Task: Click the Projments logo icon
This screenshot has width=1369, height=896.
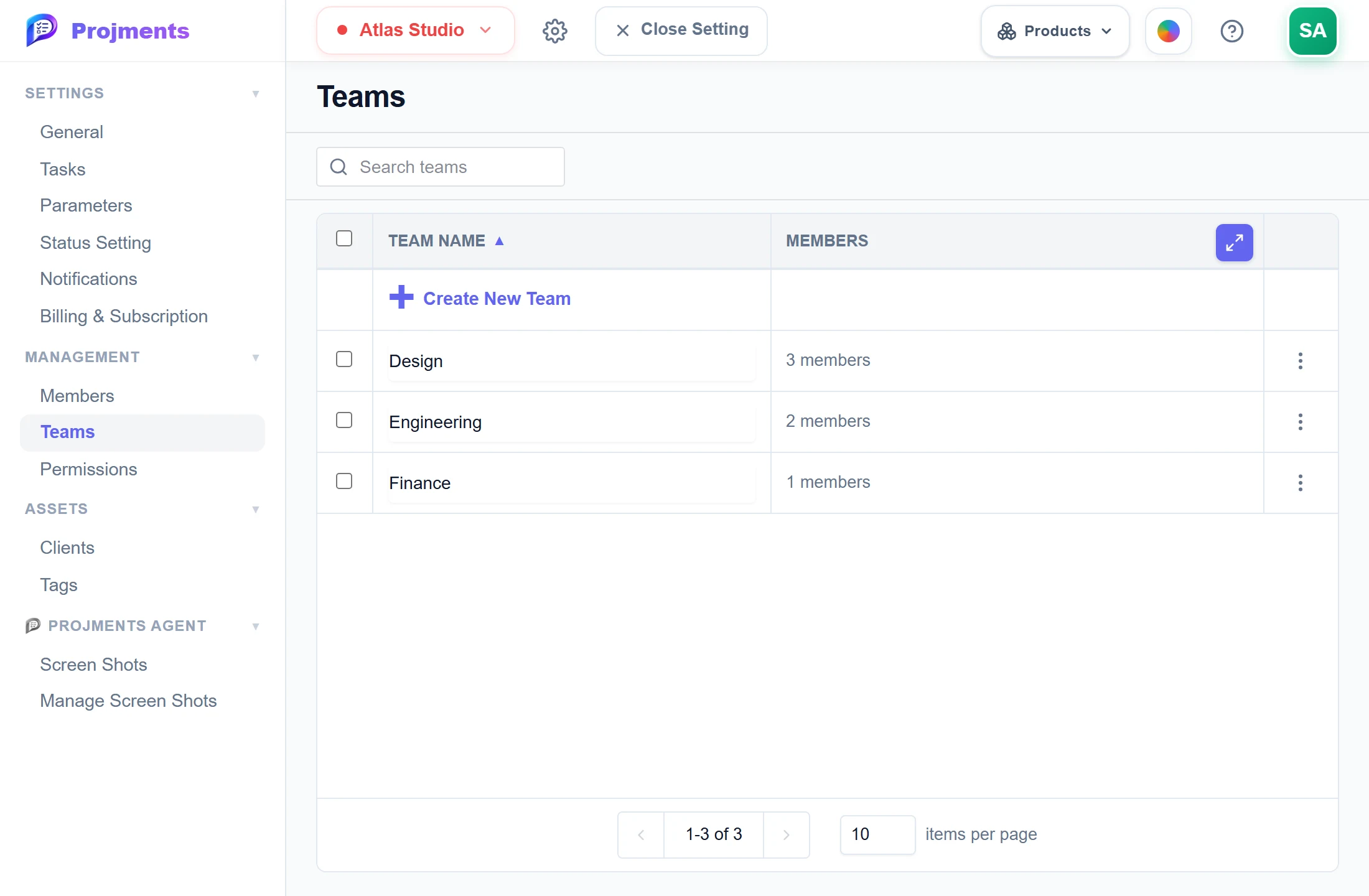Action: (42, 30)
